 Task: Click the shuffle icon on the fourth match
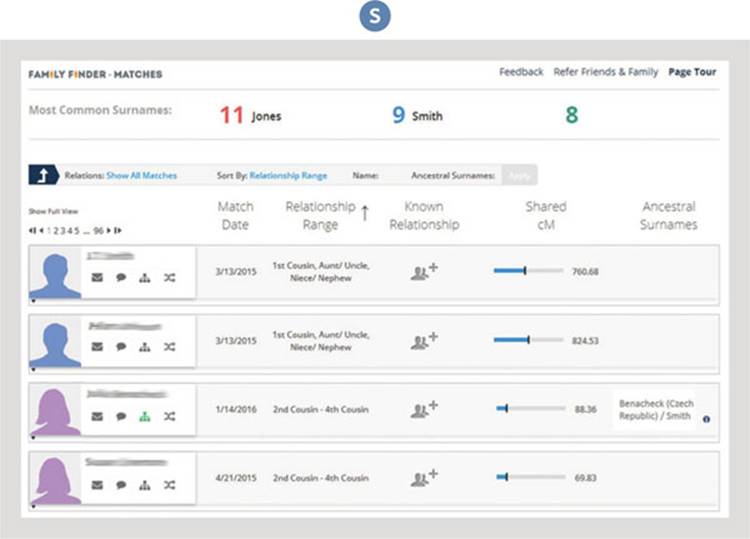click(x=169, y=485)
